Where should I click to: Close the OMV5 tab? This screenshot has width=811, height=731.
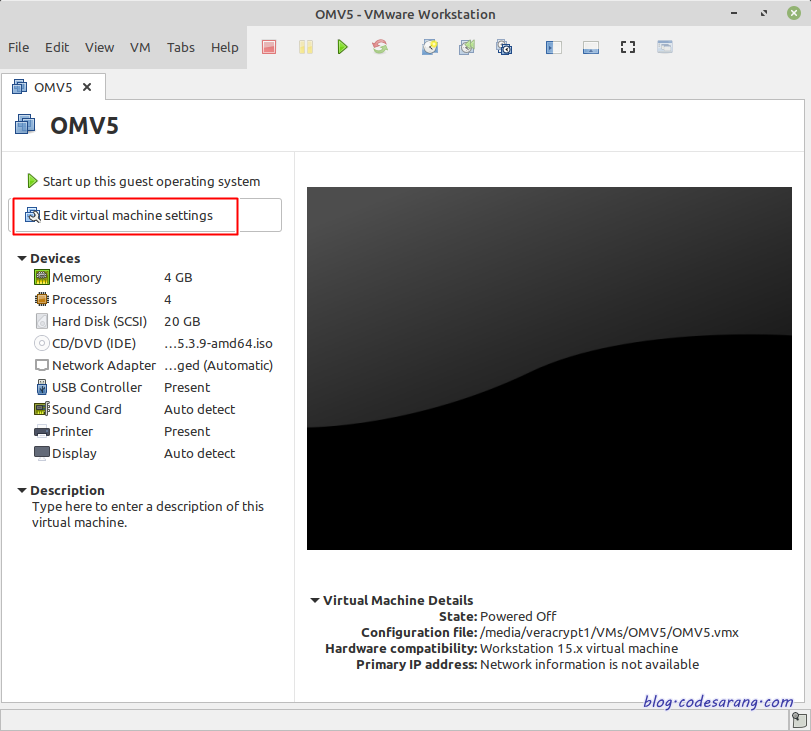click(87, 87)
